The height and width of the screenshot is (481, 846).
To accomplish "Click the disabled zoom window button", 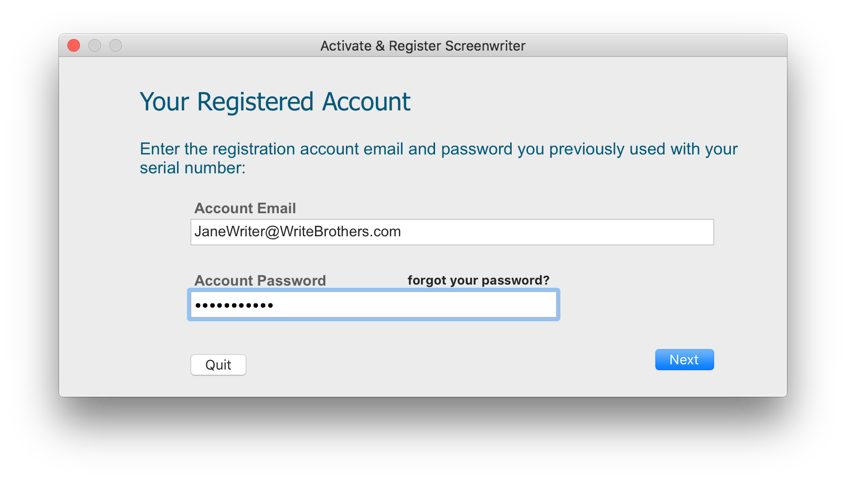I will [115, 45].
